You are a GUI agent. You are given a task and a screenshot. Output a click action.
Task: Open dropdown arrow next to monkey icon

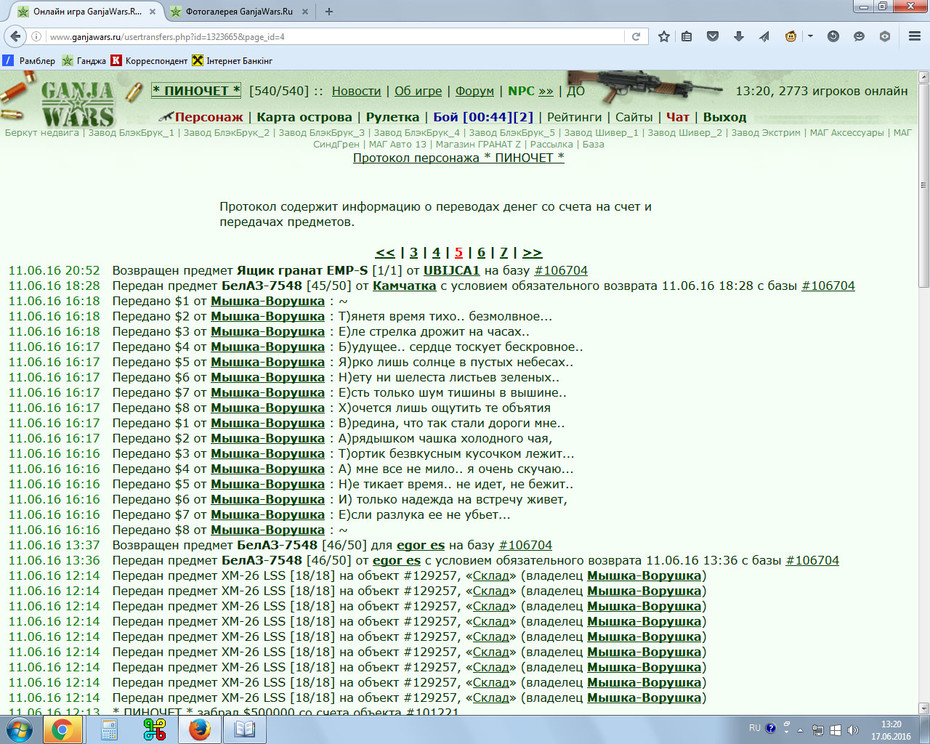point(810,37)
